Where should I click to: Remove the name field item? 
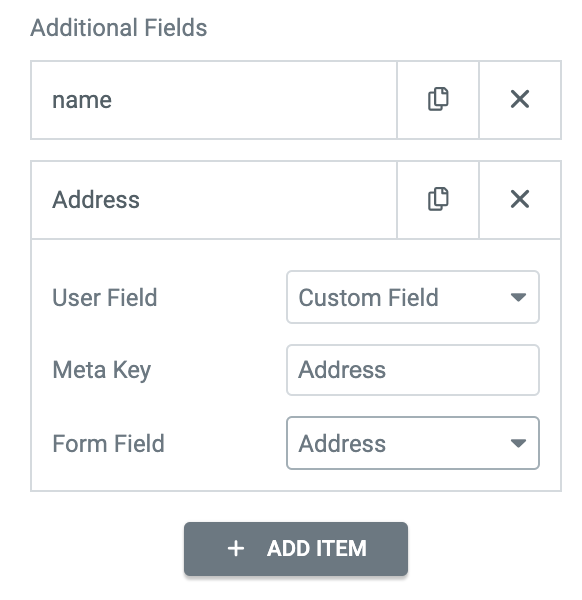click(520, 99)
